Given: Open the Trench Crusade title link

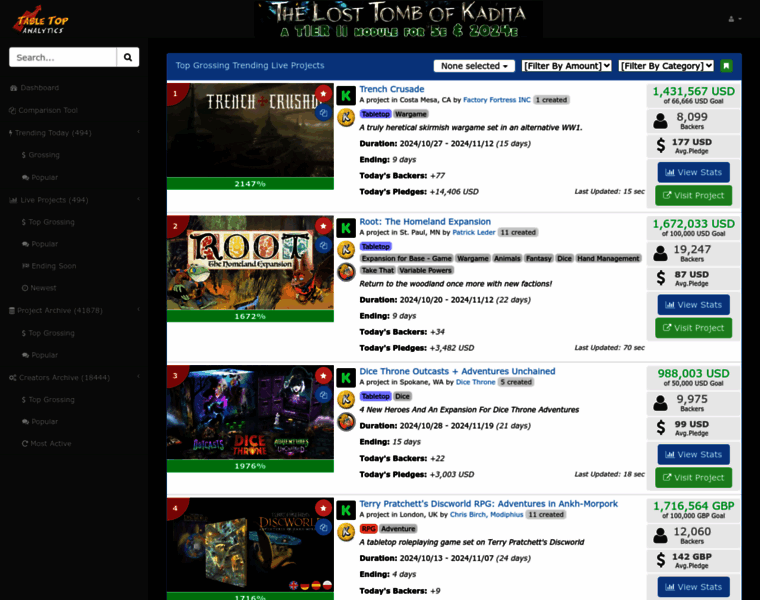Looking at the screenshot, I should click(x=392, y=89).
